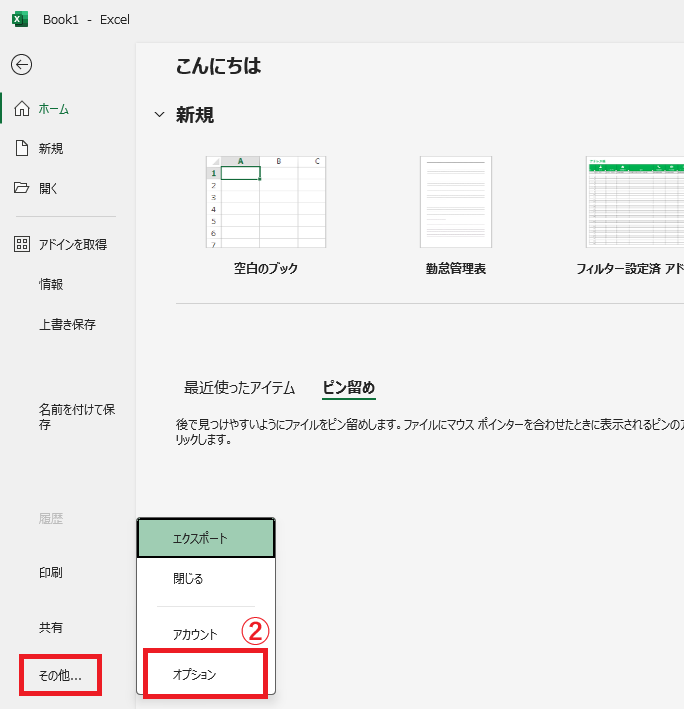Switch to 最近使ったアイテム tab
Image resolution: width=684 pixels, height=709 pixels.
click(x=239, y=388)
